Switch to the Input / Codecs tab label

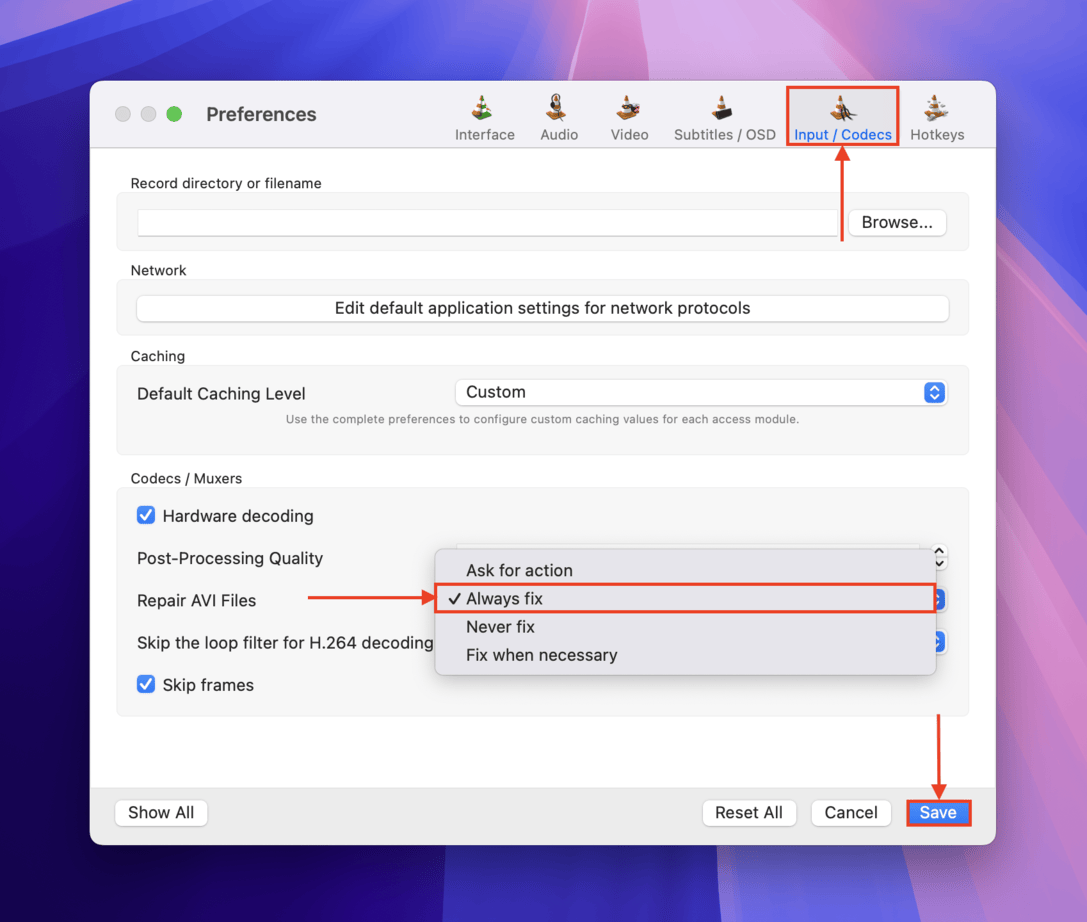tap(843, 134)
